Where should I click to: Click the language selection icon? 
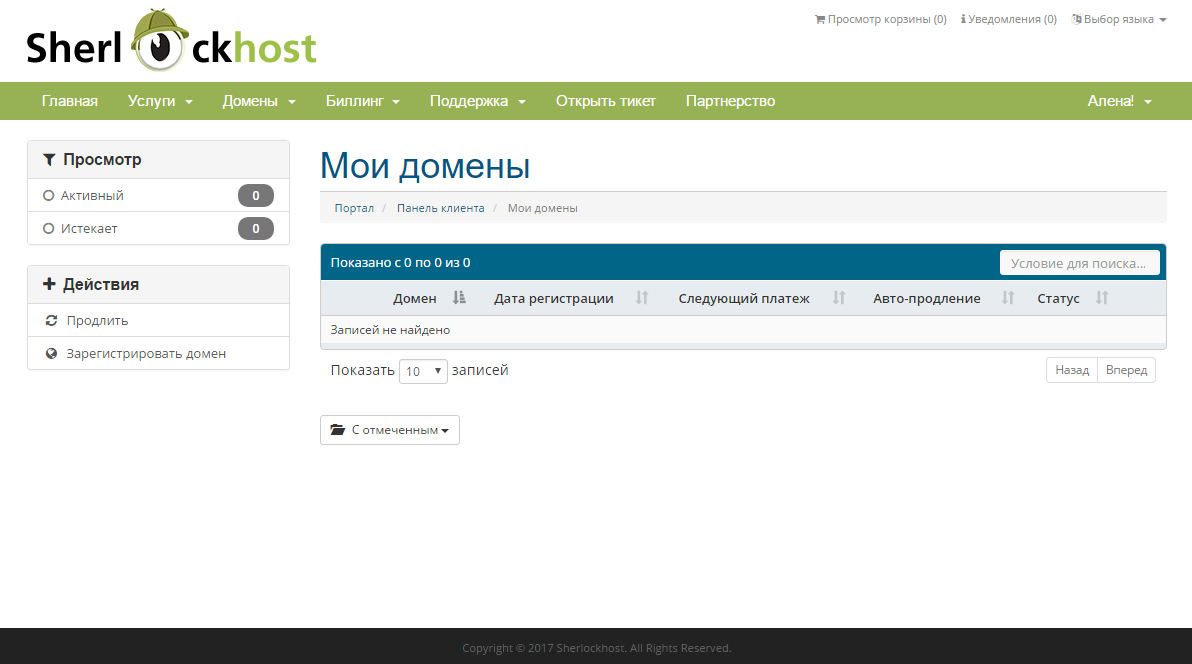pos(1076,19)
